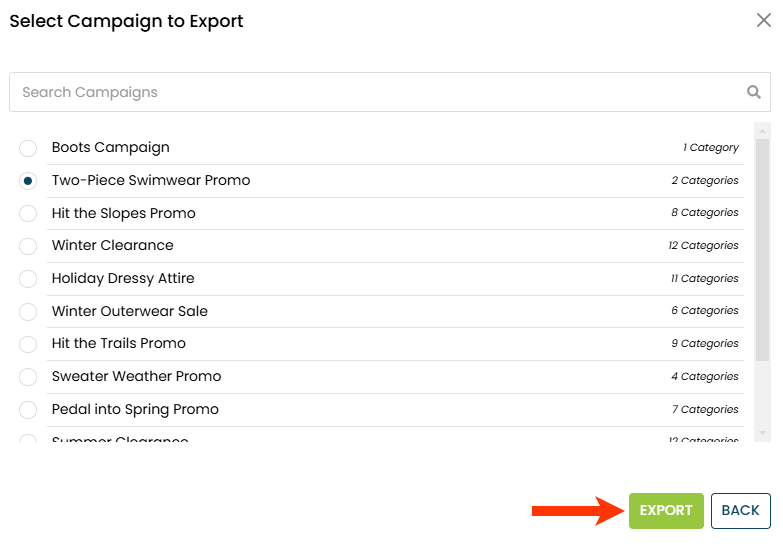Focus the Search Campaigns input field
Image resolution: width=783 pixels, height=547 pixels.
click(x=380, y=92)
